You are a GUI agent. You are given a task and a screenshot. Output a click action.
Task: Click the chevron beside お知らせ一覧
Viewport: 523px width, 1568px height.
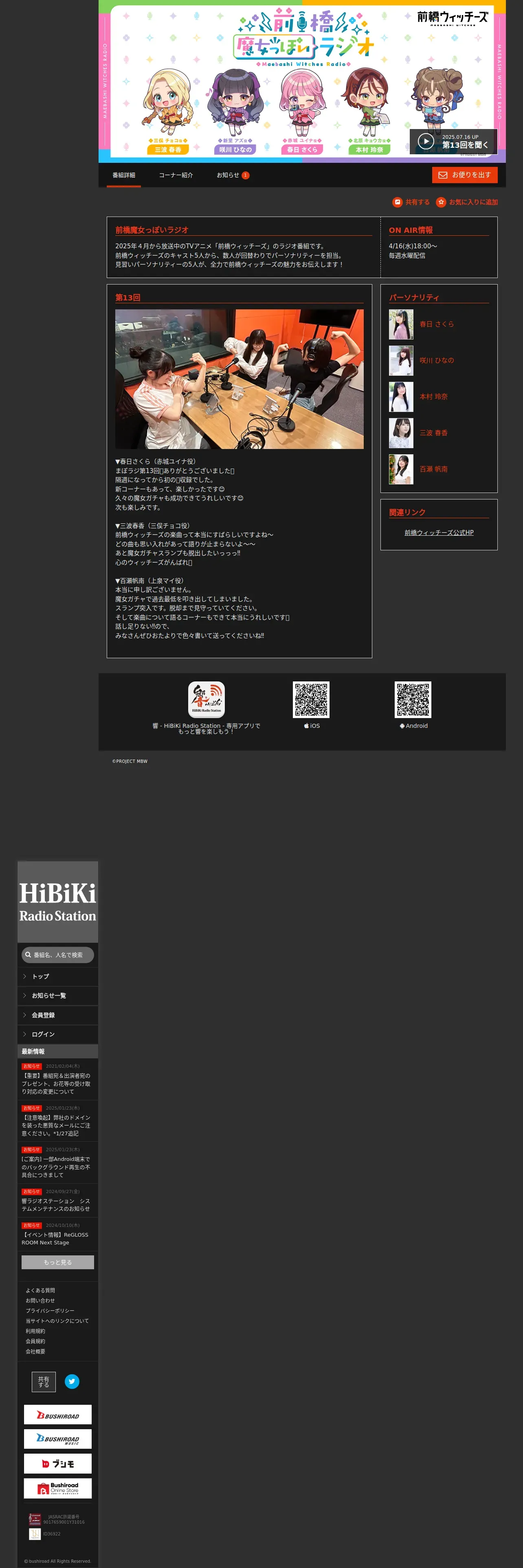[24, 996]
